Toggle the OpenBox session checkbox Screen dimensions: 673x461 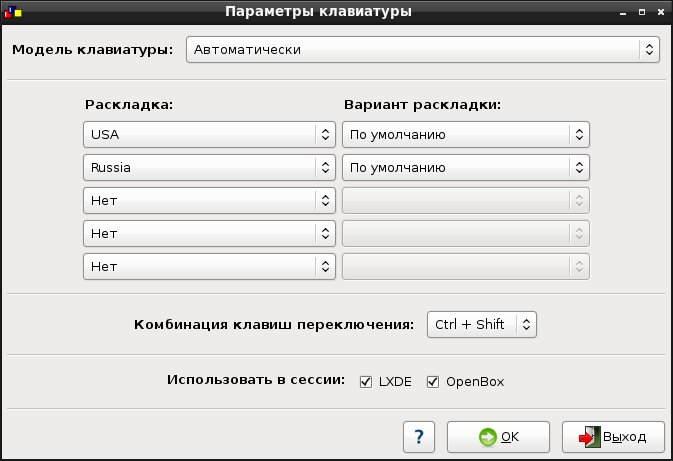click(x=433, y=382)
